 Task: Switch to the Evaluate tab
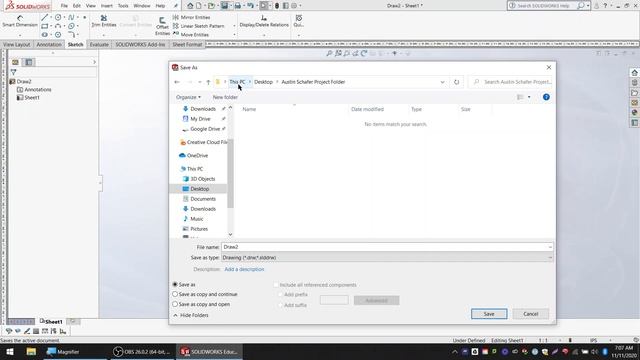coord(99,44)
